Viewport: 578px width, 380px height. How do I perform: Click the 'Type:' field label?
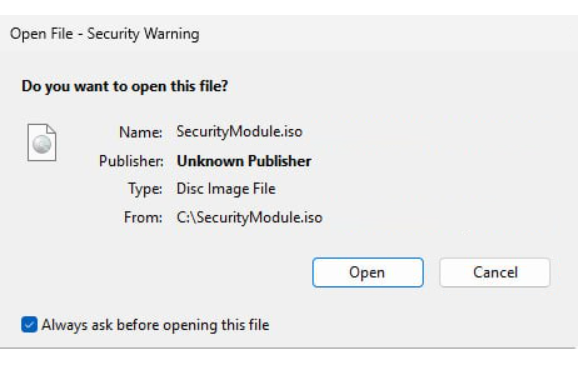pyautogui.click(x=145, y=189)
